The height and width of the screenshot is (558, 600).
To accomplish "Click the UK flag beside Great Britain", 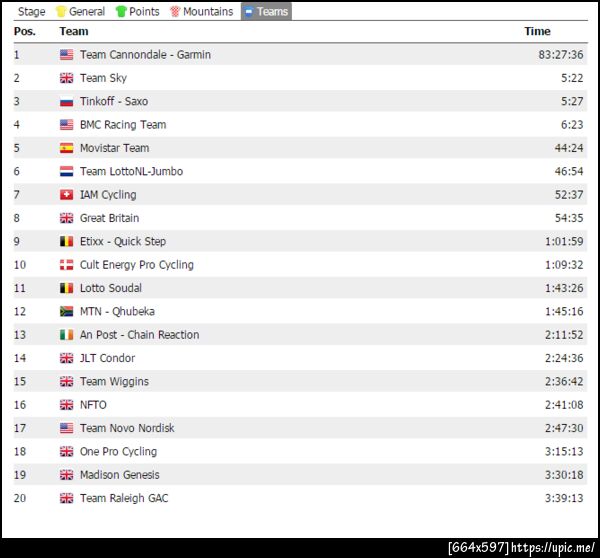I will (67, 218).
